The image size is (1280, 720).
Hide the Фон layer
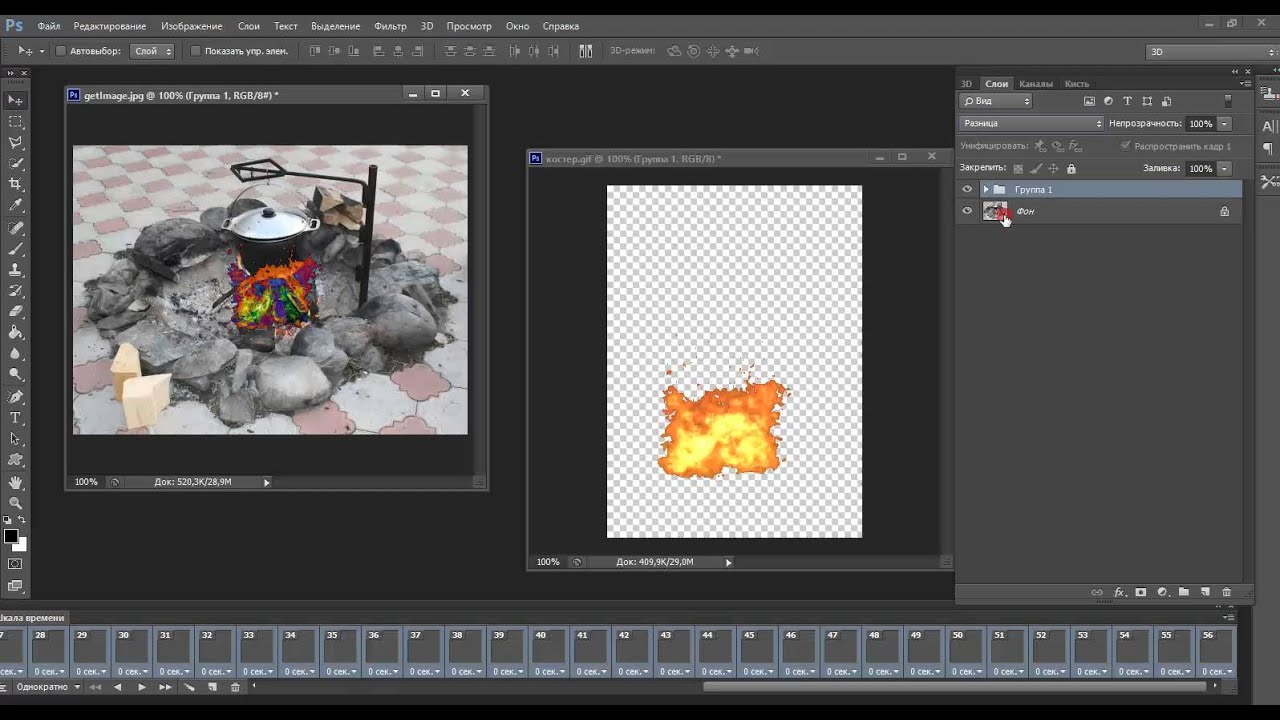tap(967, 211)
